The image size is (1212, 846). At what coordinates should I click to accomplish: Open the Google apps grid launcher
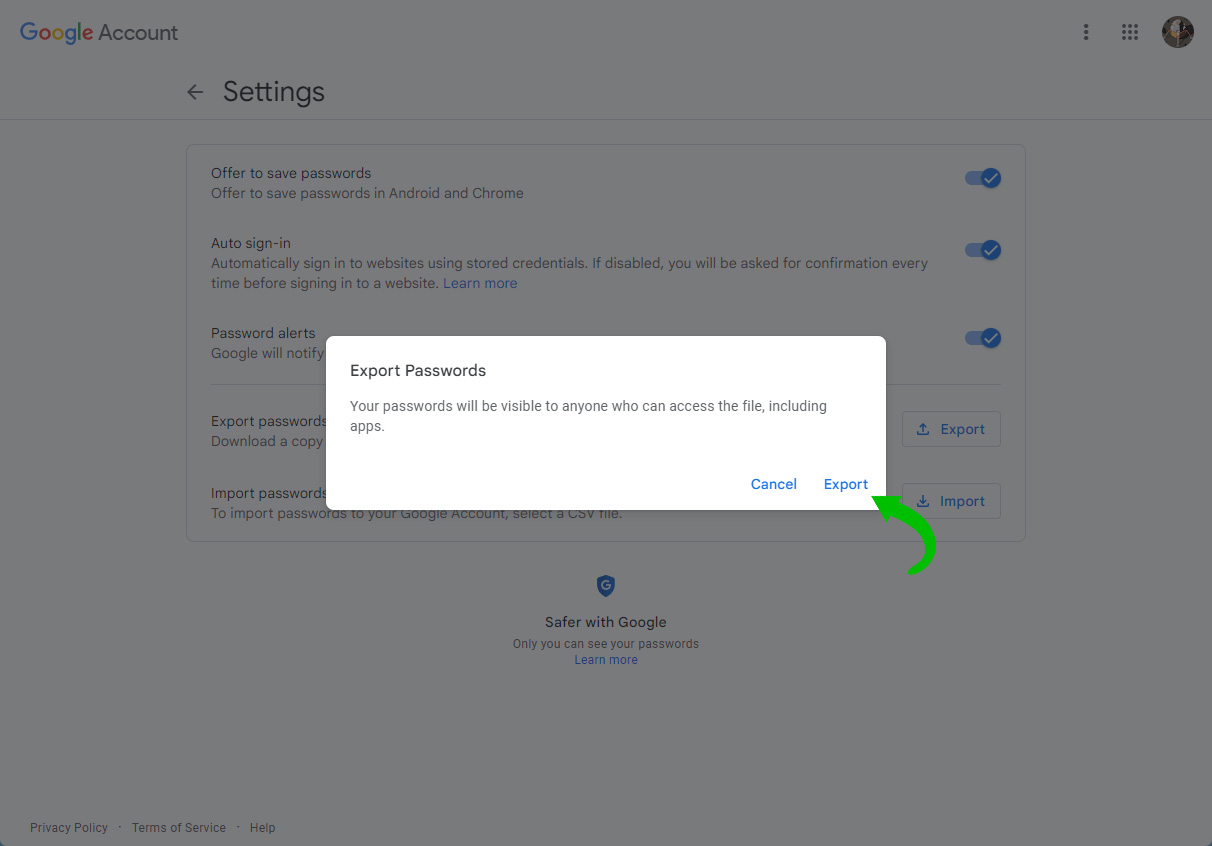tap(1130, 32)
